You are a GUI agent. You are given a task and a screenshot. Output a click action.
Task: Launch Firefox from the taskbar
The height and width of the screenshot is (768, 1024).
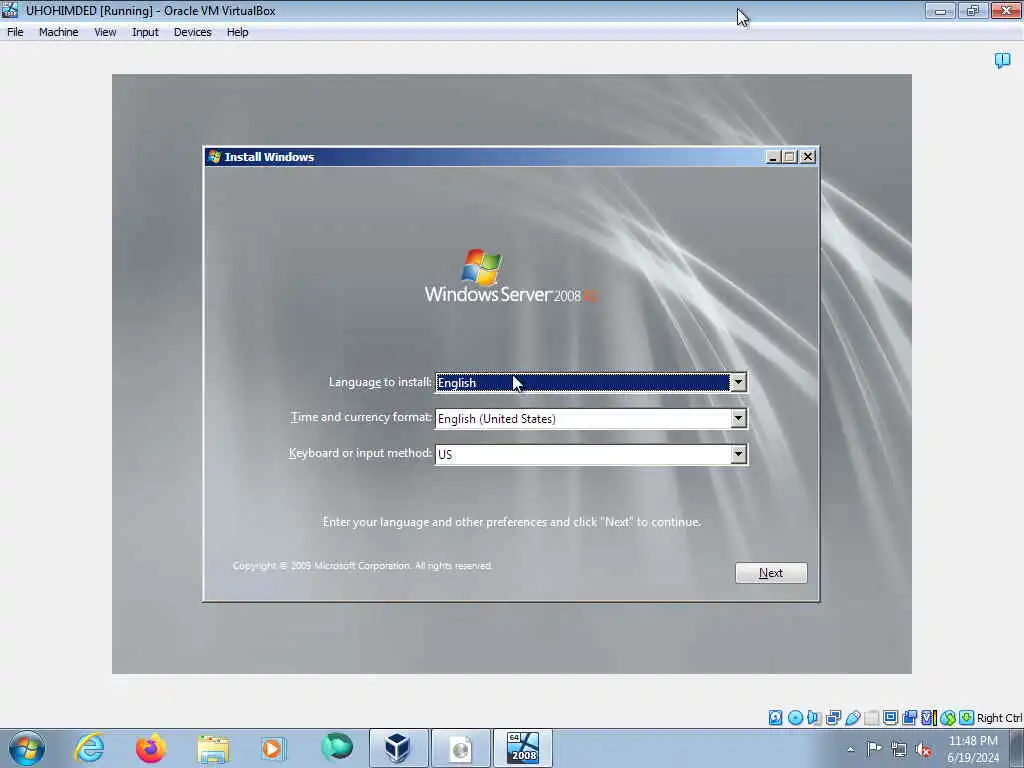click(150, 748)
